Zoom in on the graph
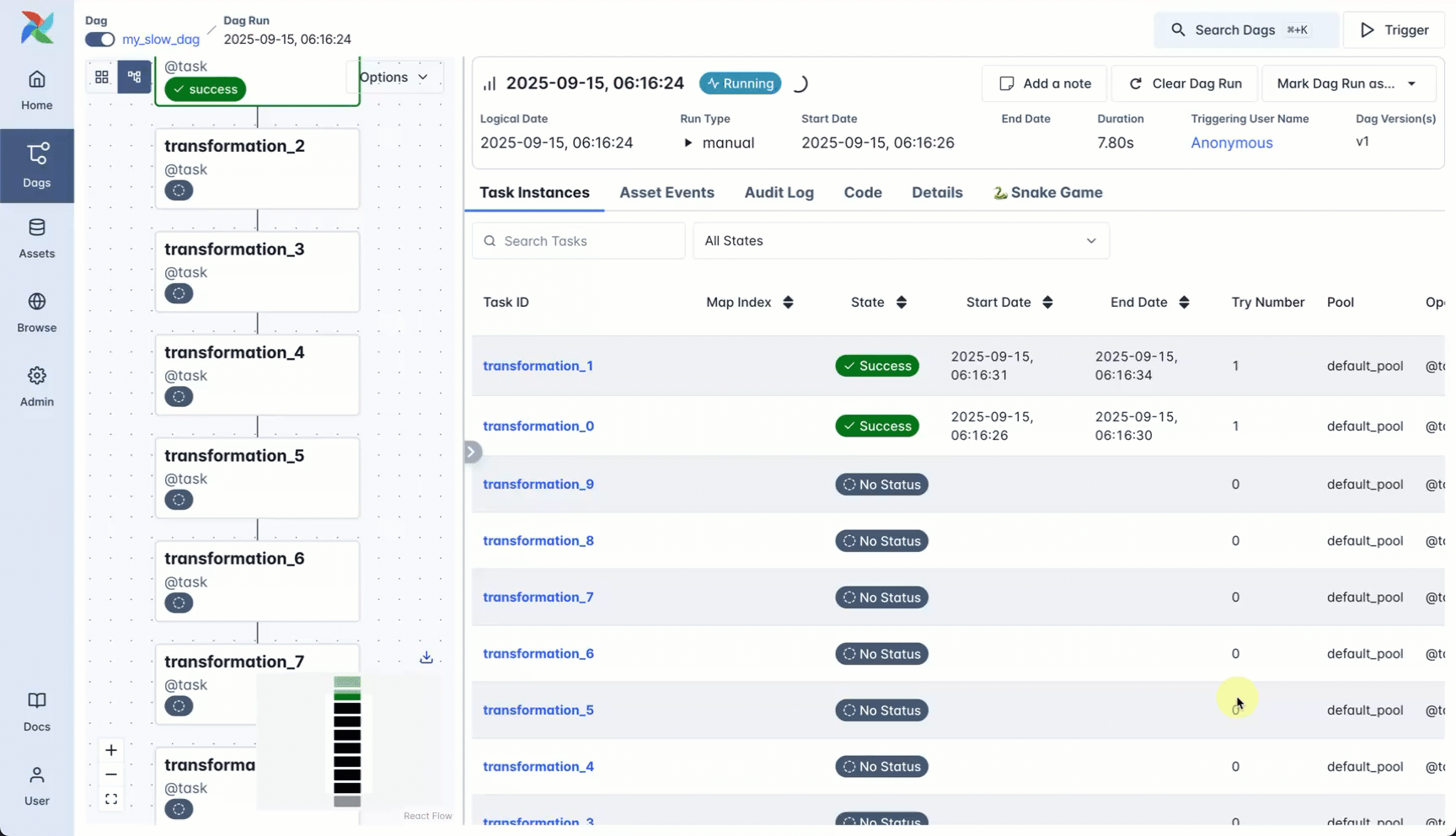Screen dimensions: 1456x836 coord(111,750)
